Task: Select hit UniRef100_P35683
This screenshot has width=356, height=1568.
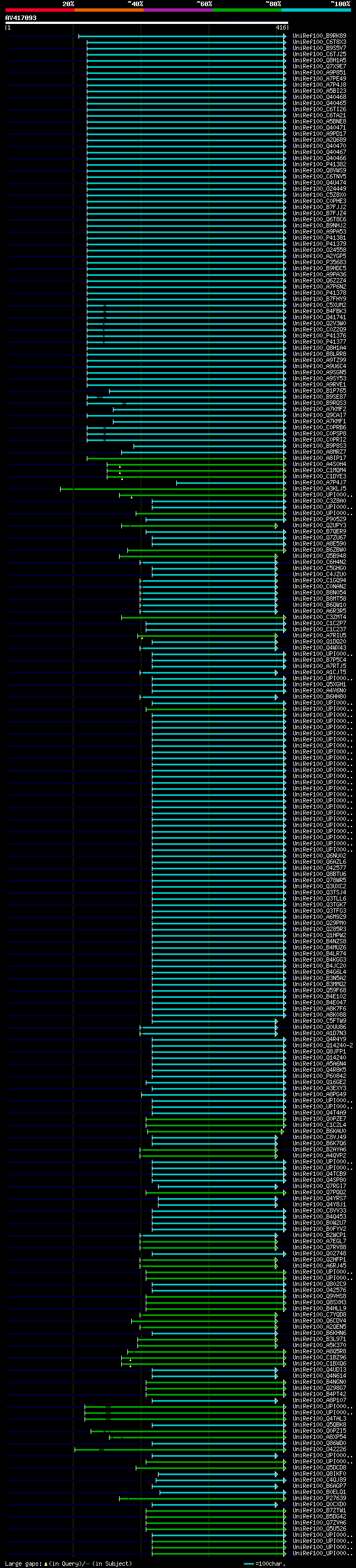Action: click(319, 263)
